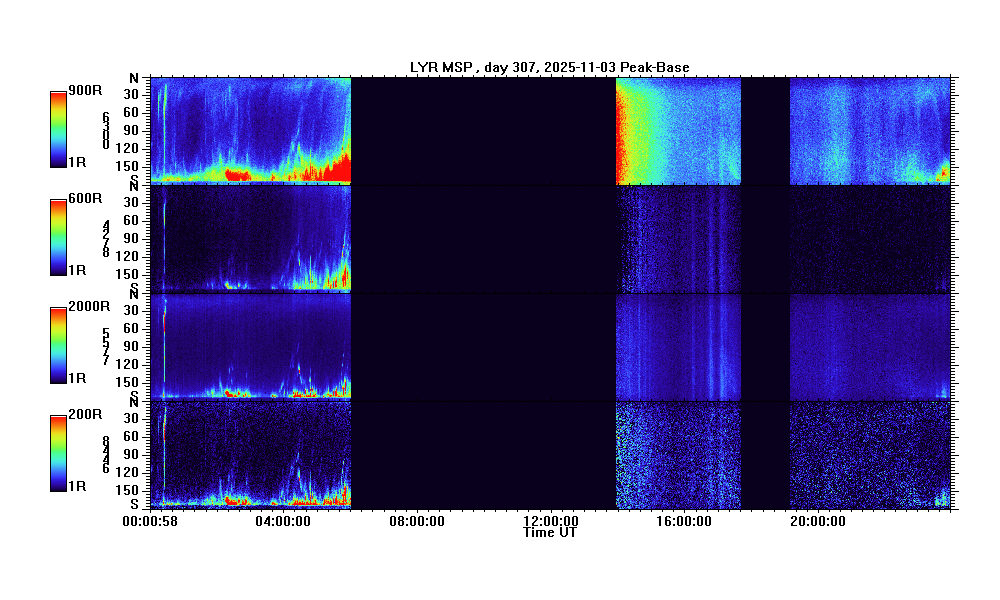Click the vertical 4278 wavelength label
The width and height of the screenshot is (1000, 600).
(x=105, y=239)
